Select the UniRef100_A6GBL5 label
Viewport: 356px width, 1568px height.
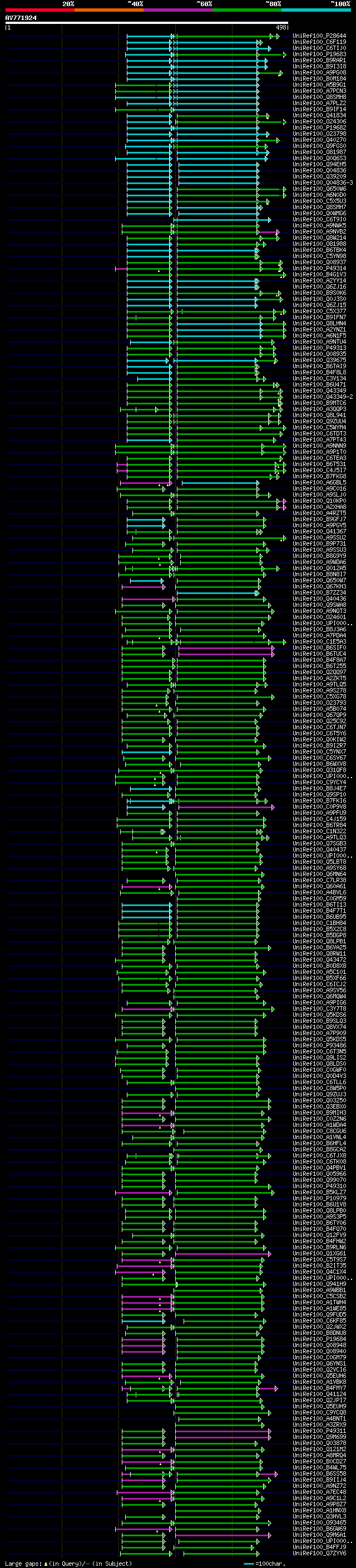(319, 482)
